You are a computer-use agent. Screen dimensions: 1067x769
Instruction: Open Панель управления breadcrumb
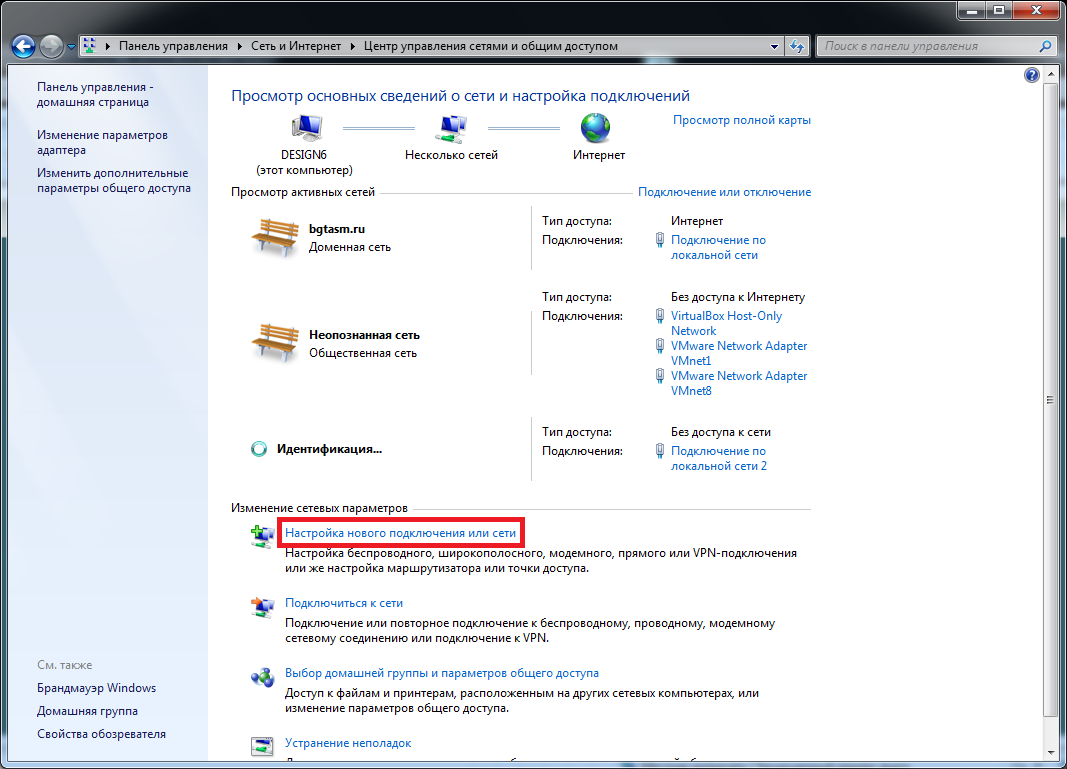(174, 46)
